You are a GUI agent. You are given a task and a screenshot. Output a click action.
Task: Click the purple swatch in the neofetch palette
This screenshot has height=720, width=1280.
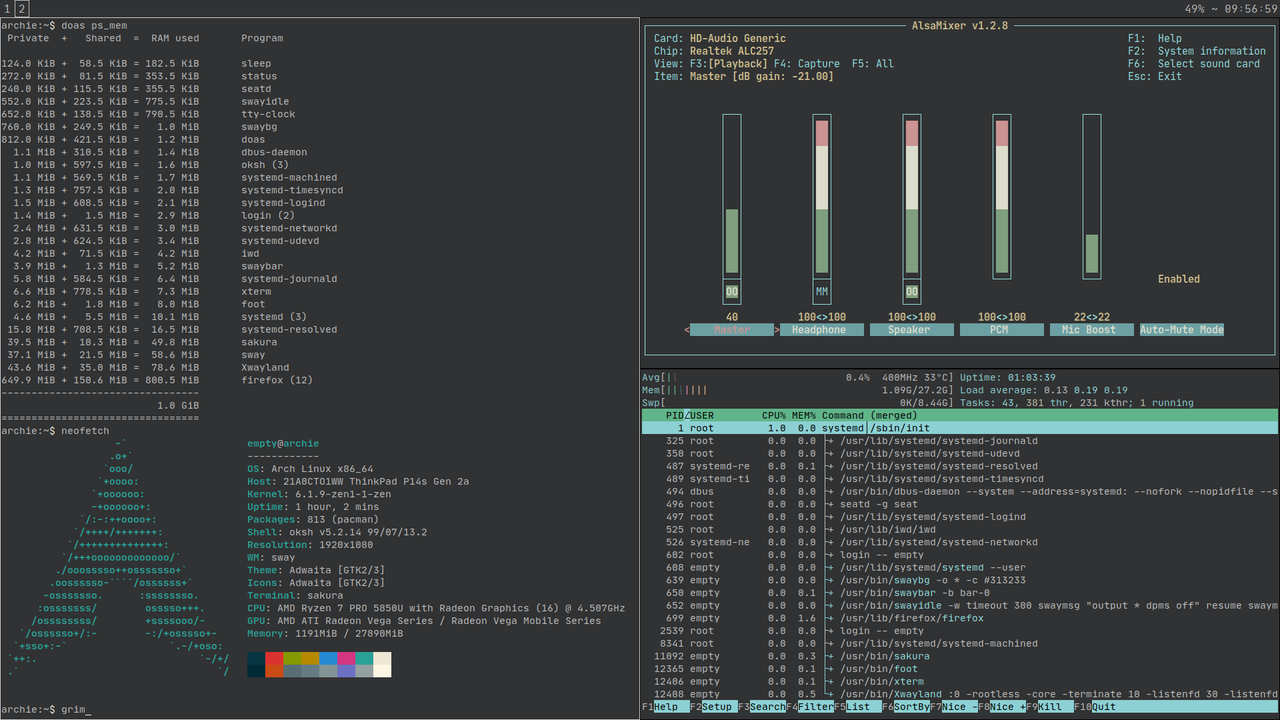coord(346,672)
